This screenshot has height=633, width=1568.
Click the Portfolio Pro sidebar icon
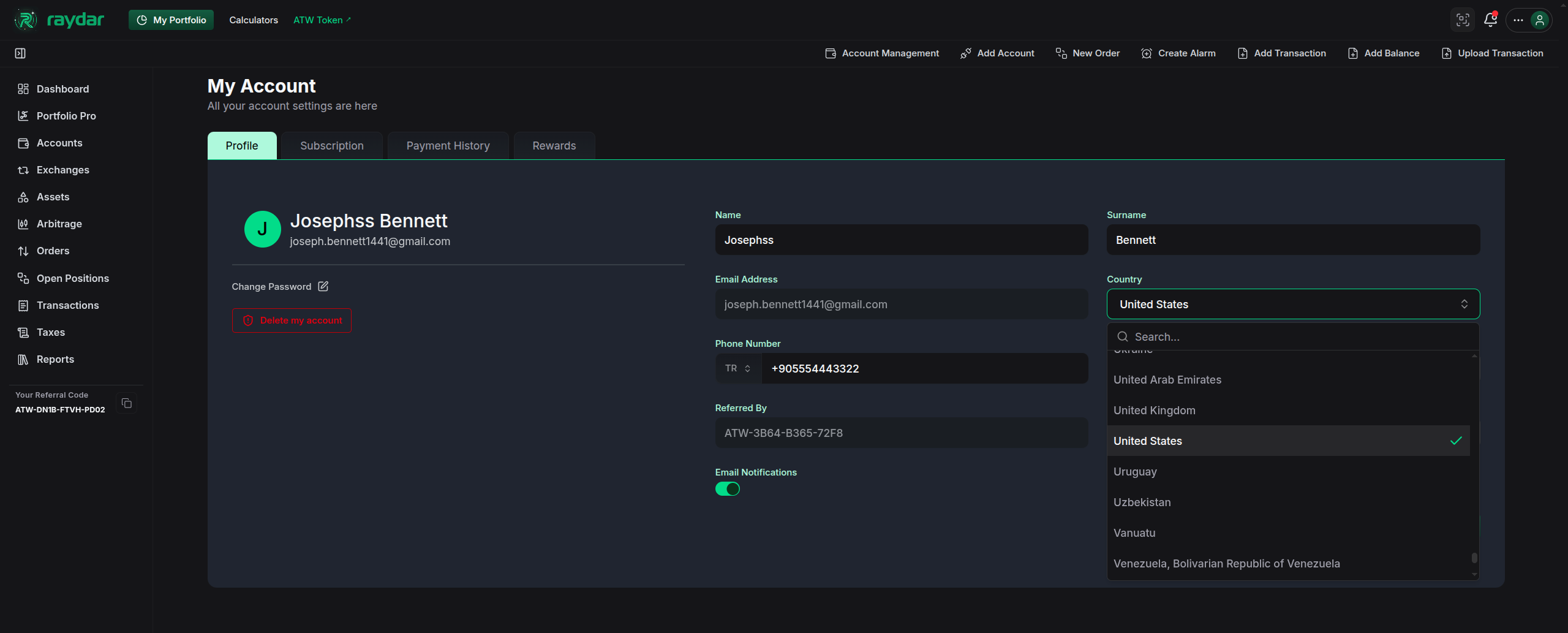click(x=23, y=116)
